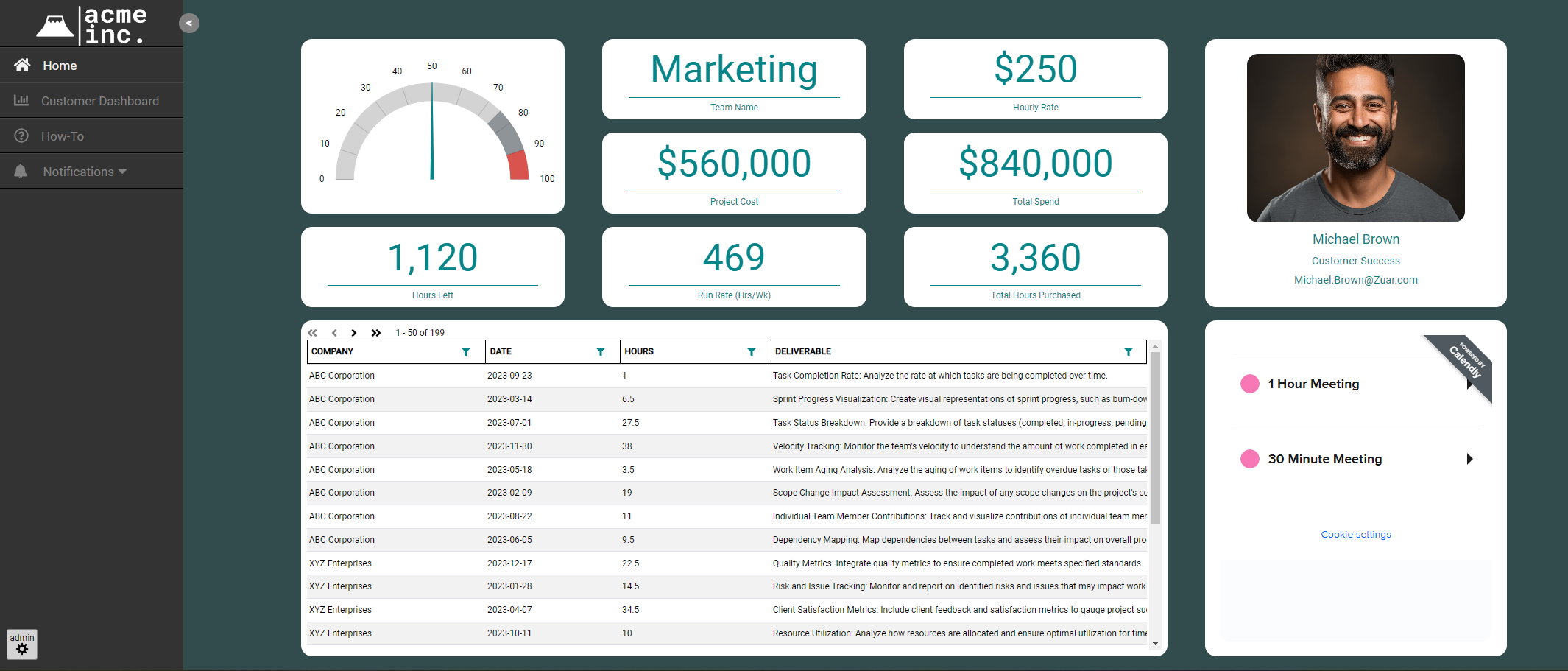Click the Notifications bell icon
The height and width of the screenshot is (671, 1568).
tap(21, 171)
